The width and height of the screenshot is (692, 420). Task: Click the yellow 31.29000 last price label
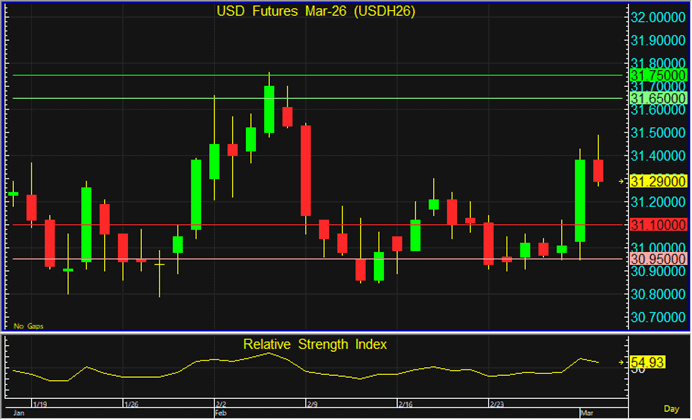point(658,181)
